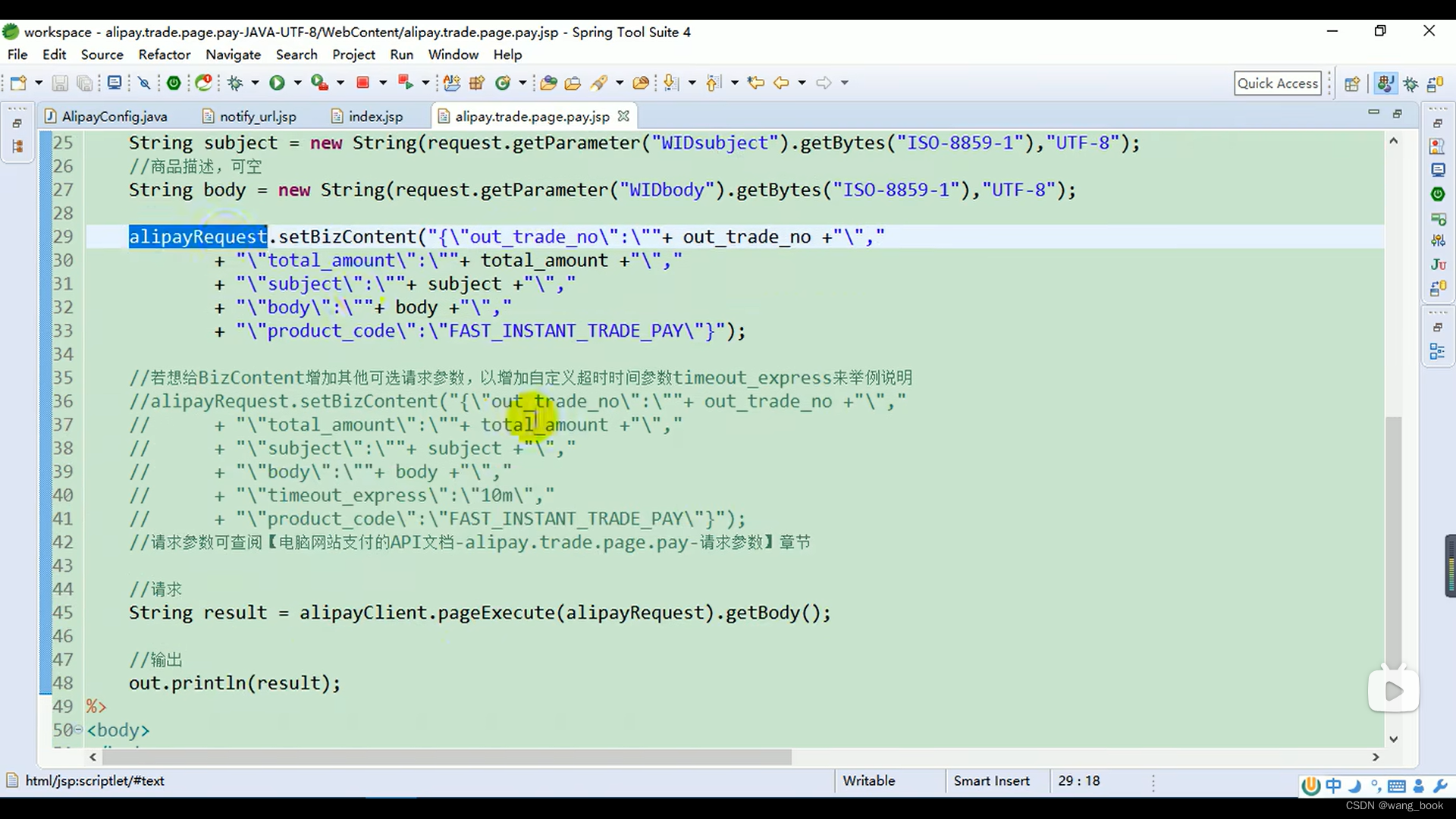The width and height of the screenshot is (1456, 819).
Task: Maximize the editor area
Action: (1398, 114)
